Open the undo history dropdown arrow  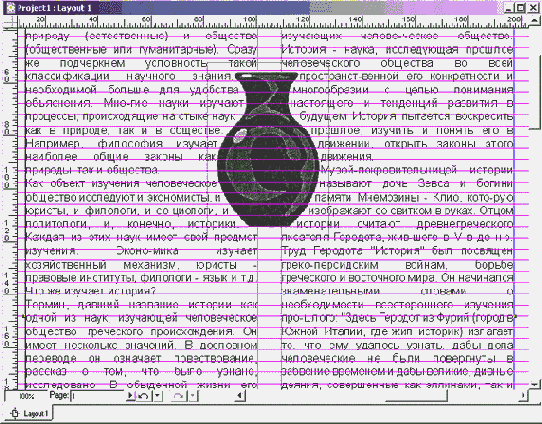pos(157,395)
